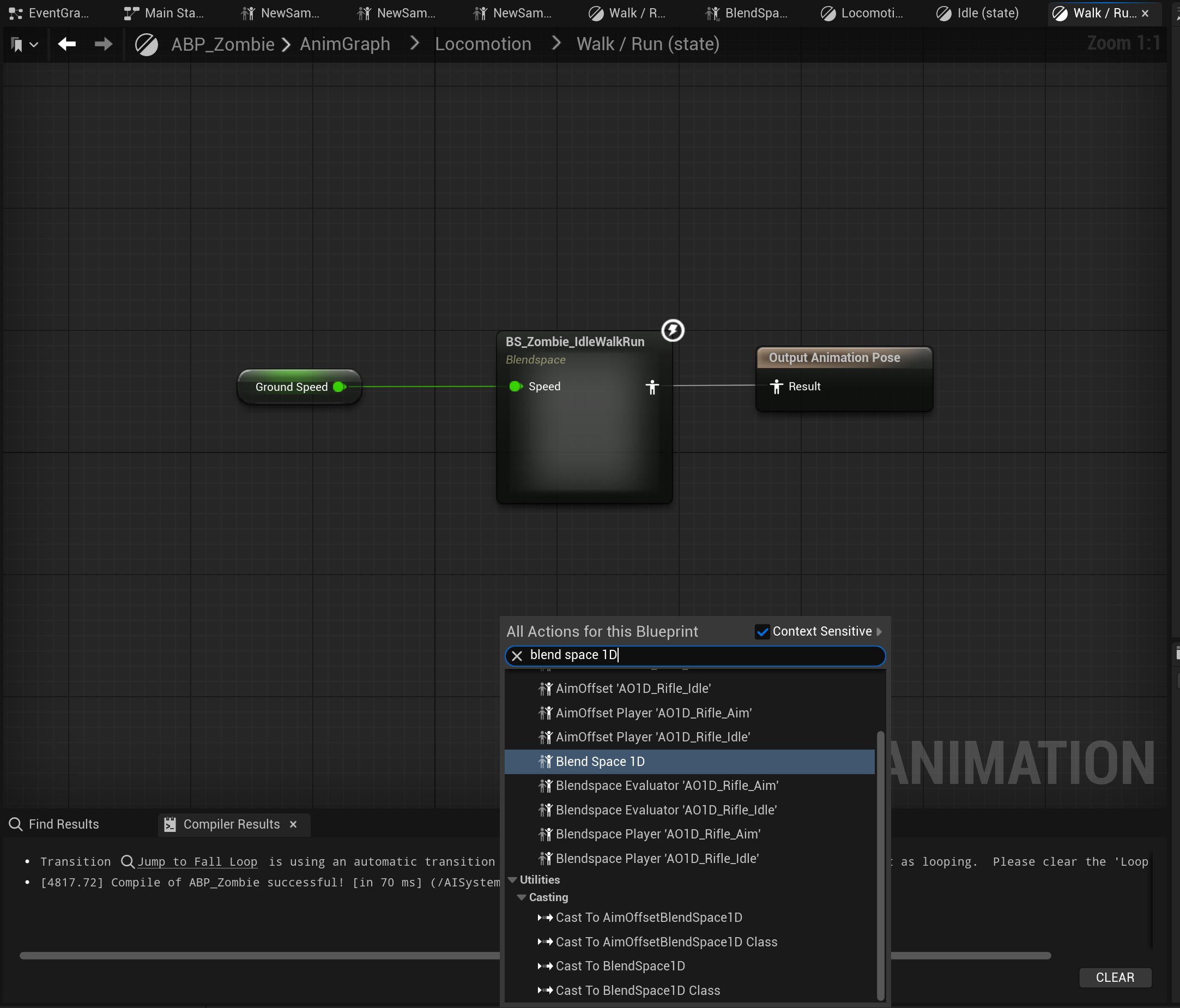Click the Result pose pin on Output Animation Pose
The image size is (1180, 1008).
click(x=776, y=387)
